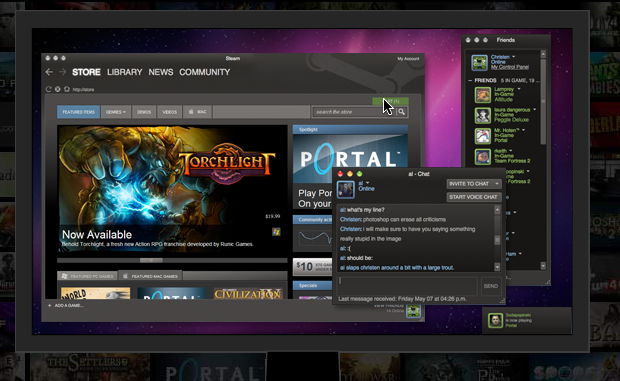Click Lamprey's avatar in the Friends list

coord(483,95)
